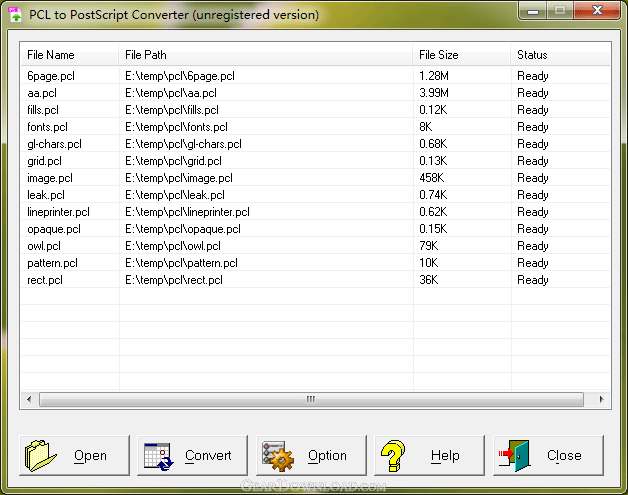The height and width of the screenshot is (495, 628).
Task: Click the Convert button label
Action: pos(208,456)
